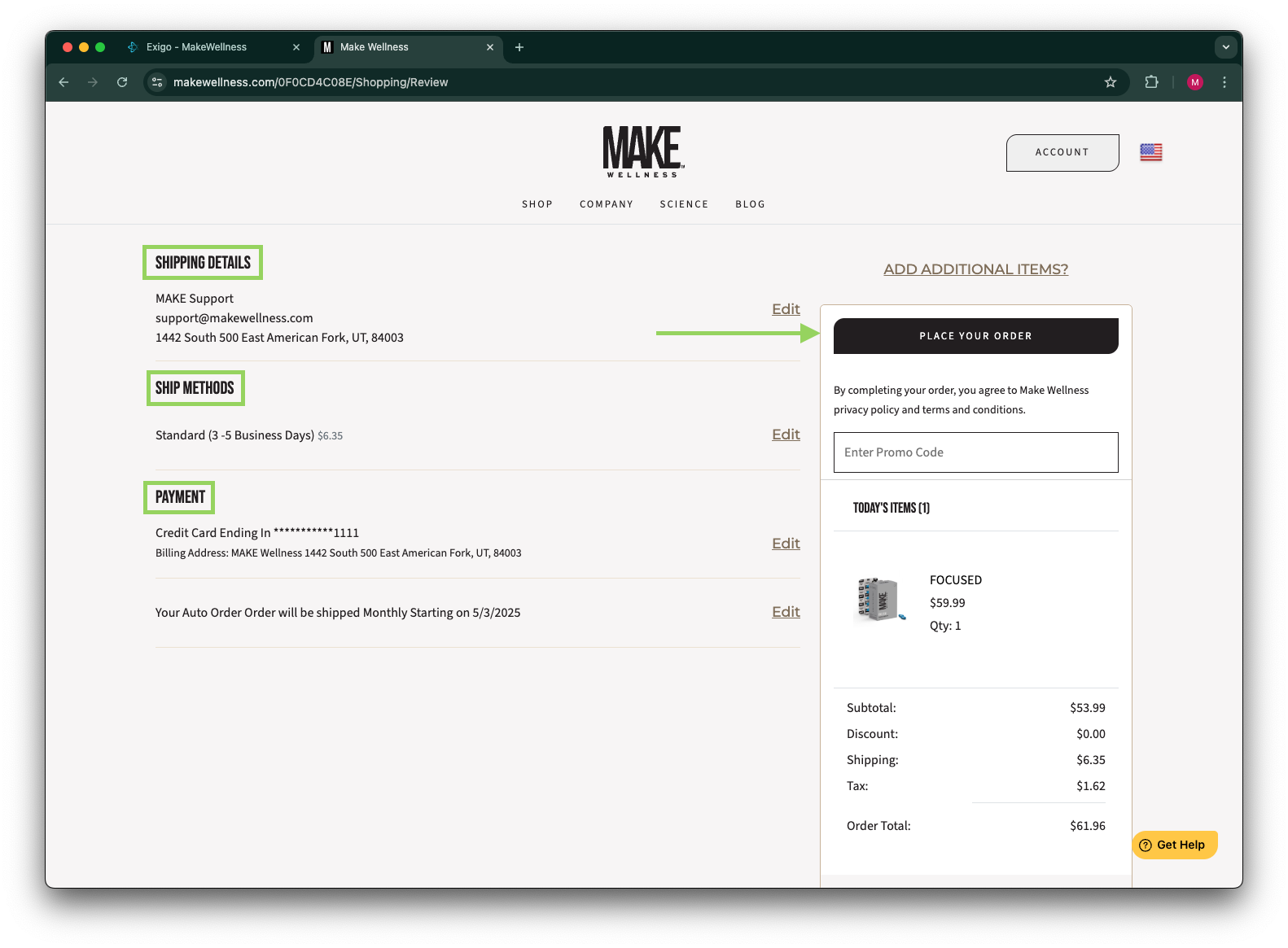Open the Chrome profile avatar M
1288x948 pixels.
[x=1195, y=82]
